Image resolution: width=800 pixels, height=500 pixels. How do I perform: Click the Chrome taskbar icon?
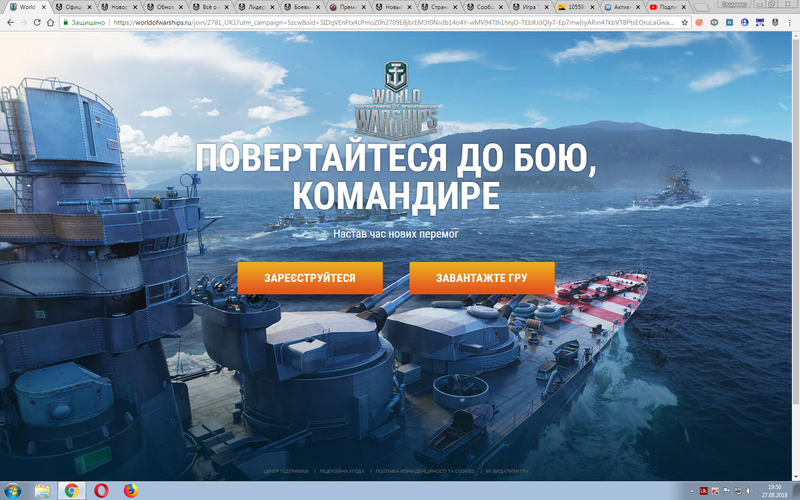coord(71,491)
